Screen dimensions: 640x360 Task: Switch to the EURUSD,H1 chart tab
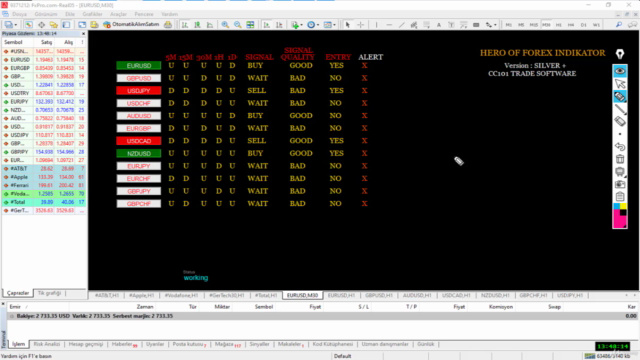click(341, 295)
